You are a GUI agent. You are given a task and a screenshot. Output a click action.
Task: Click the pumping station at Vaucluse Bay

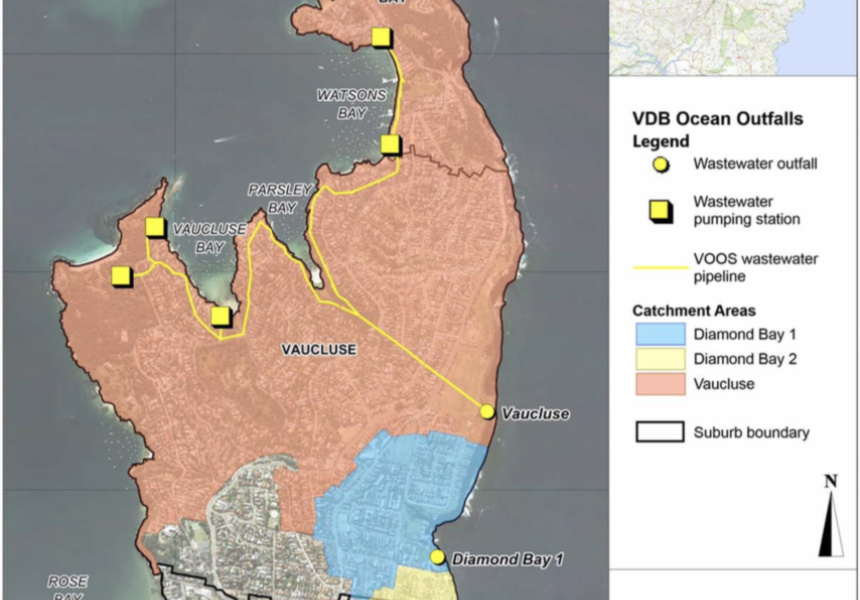tap(153, 228)
